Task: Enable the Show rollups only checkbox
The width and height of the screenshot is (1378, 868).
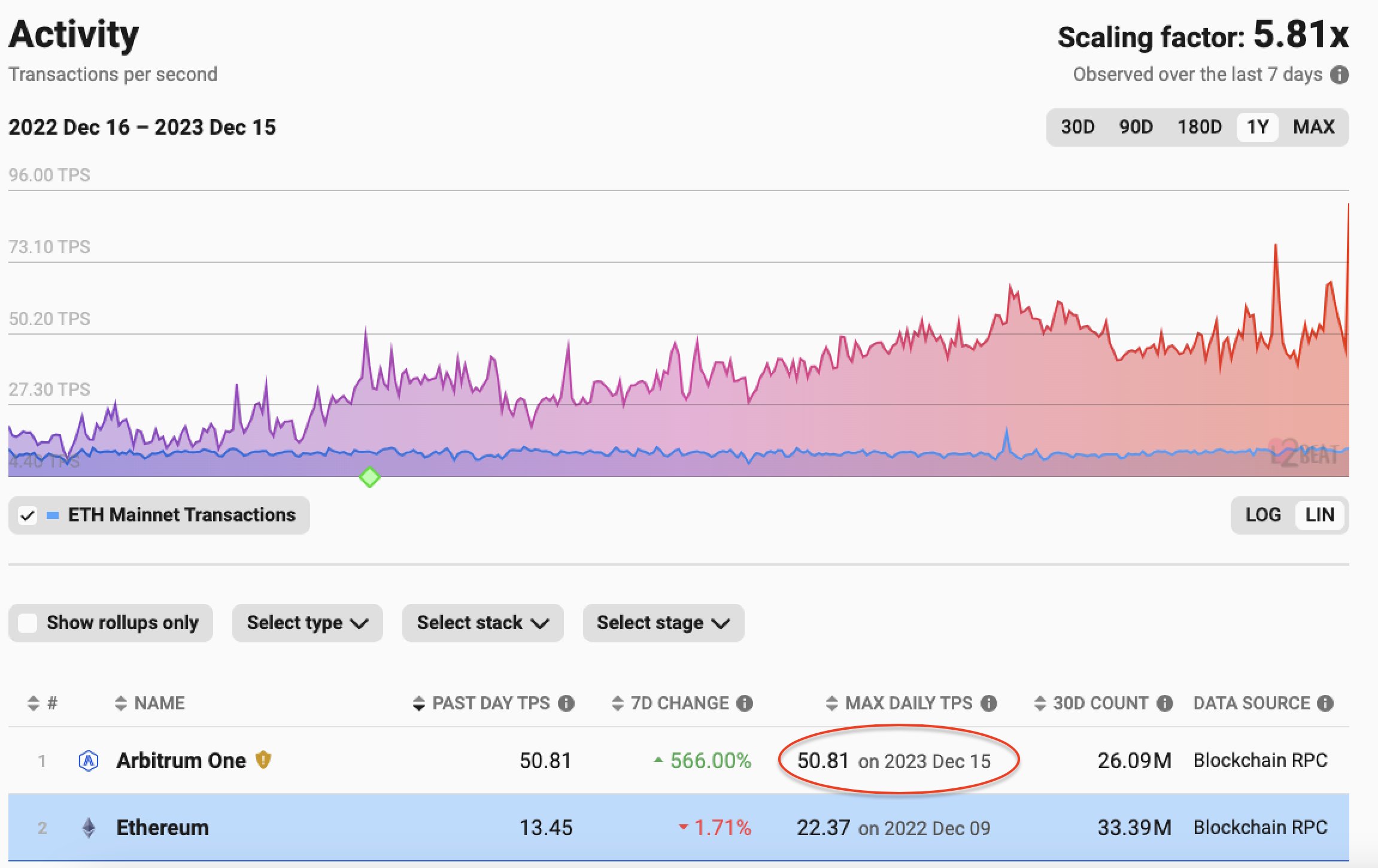Action: (x=28, y=623)
